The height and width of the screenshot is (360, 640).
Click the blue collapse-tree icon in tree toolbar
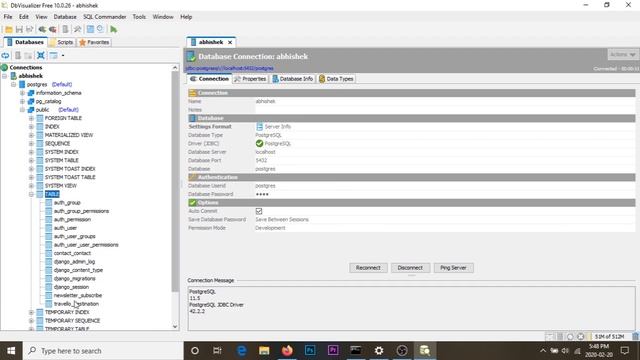pyautogui.click(x=41, y=56)
